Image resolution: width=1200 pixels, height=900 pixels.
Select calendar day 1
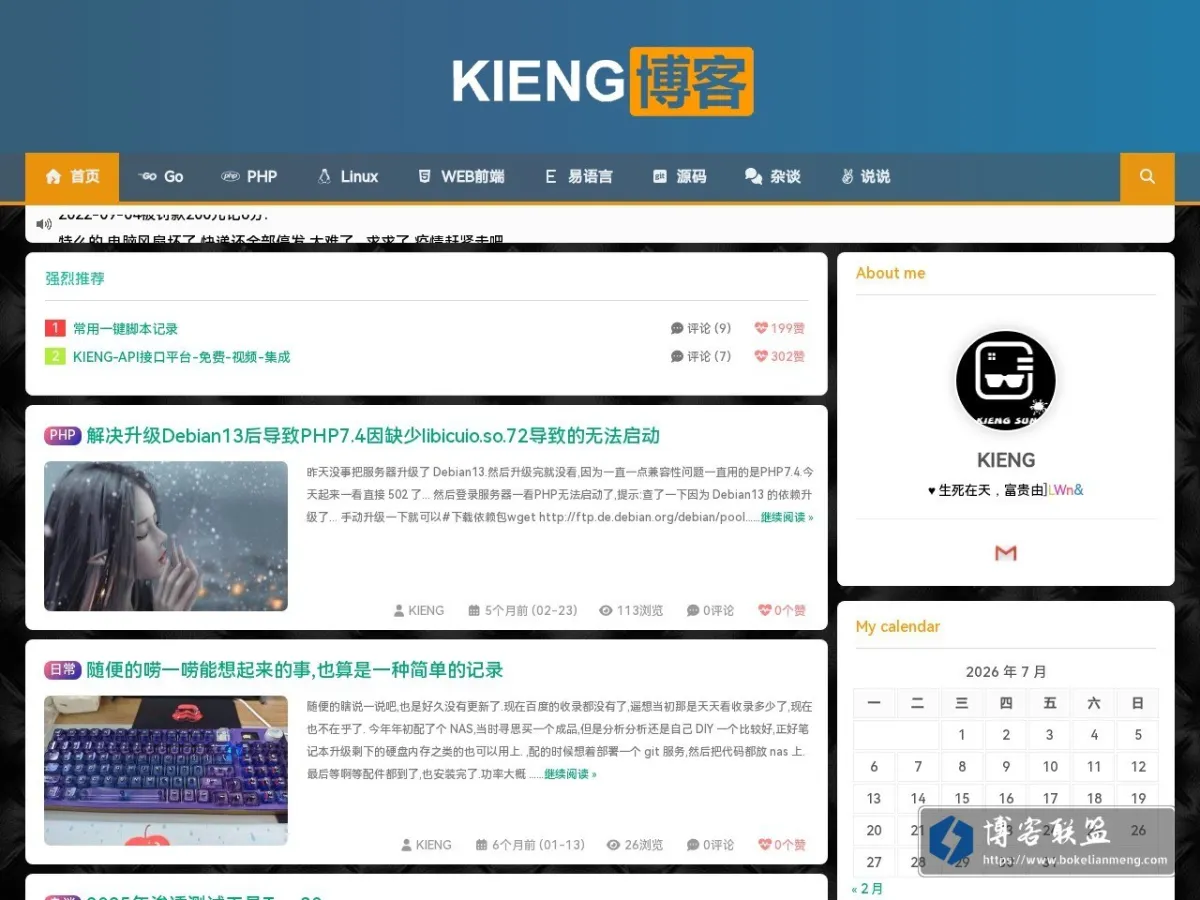(962, 735)
